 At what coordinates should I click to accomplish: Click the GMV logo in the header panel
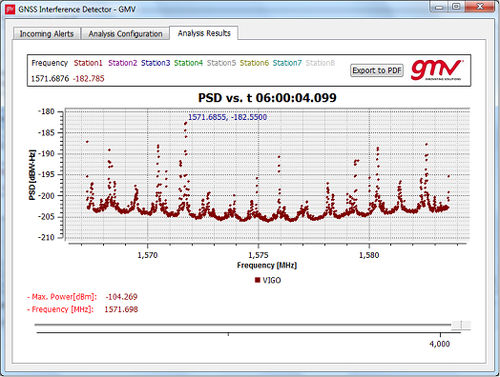pos(437,70)
